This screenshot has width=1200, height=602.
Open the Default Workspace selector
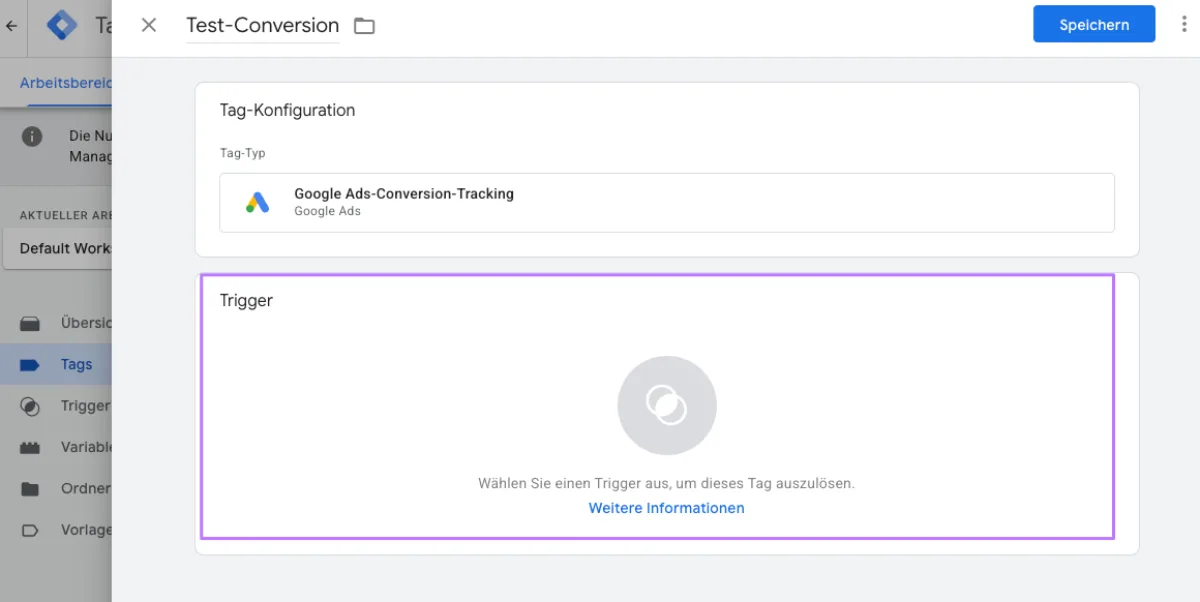pos(58,248)
